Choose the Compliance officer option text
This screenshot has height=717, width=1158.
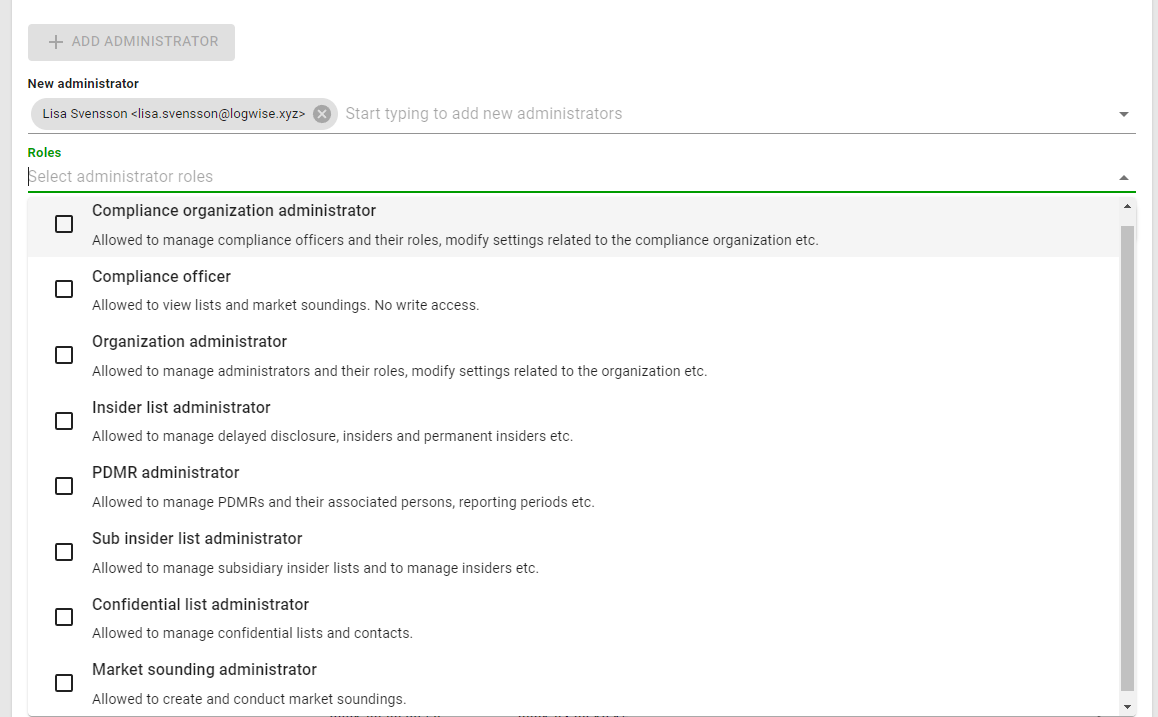[x=161, y=276]
